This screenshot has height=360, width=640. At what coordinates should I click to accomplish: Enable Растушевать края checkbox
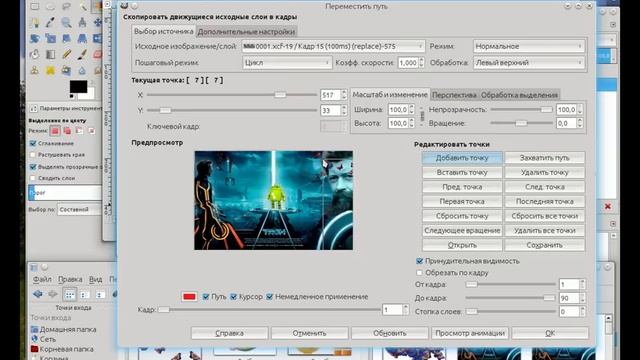point(33,155)
